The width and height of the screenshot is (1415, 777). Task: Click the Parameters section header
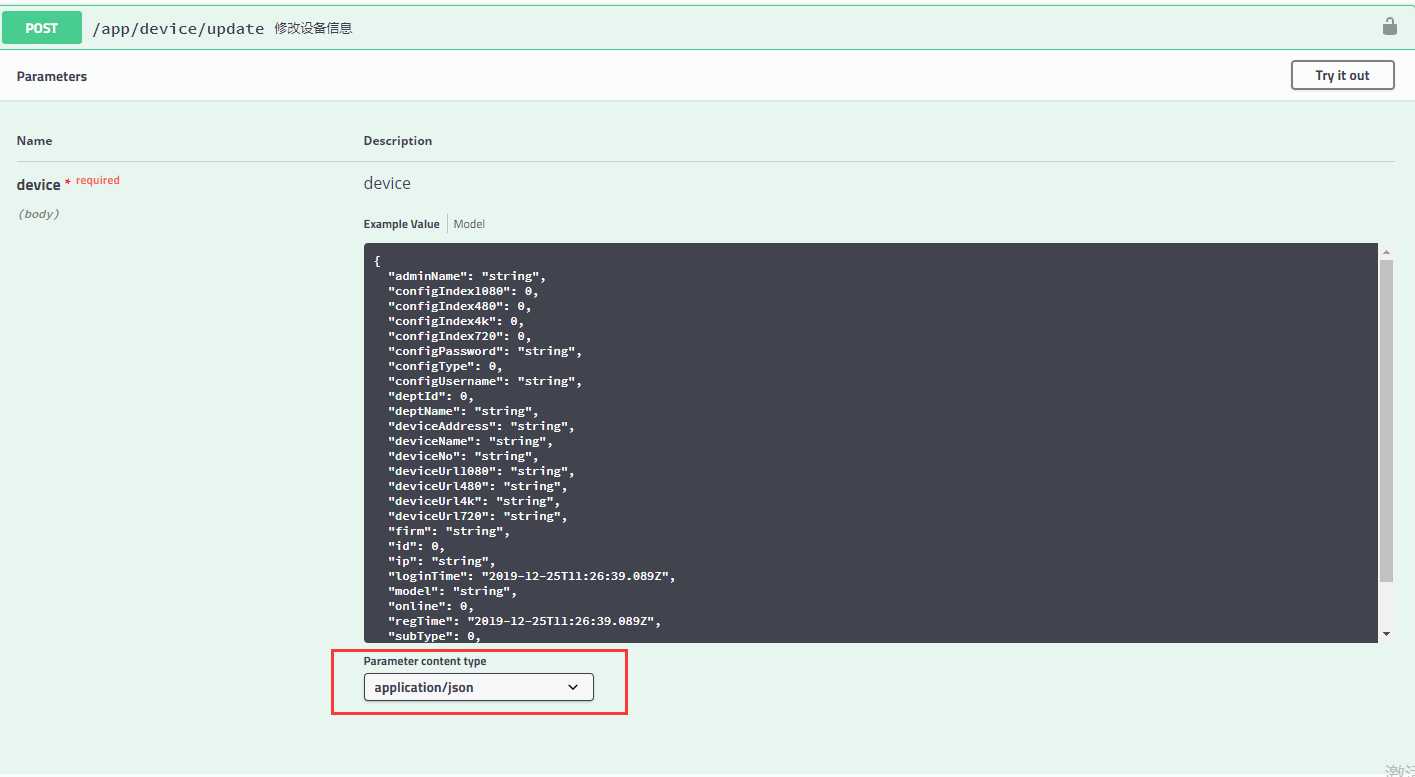(x=52, y=76)
